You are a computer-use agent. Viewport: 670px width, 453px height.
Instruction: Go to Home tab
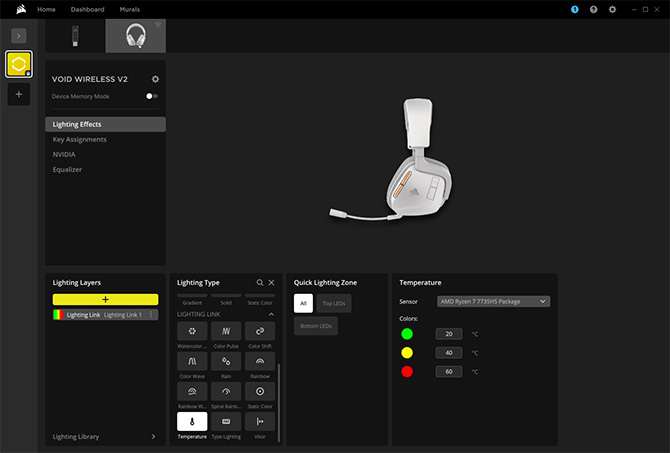point(46,9)
